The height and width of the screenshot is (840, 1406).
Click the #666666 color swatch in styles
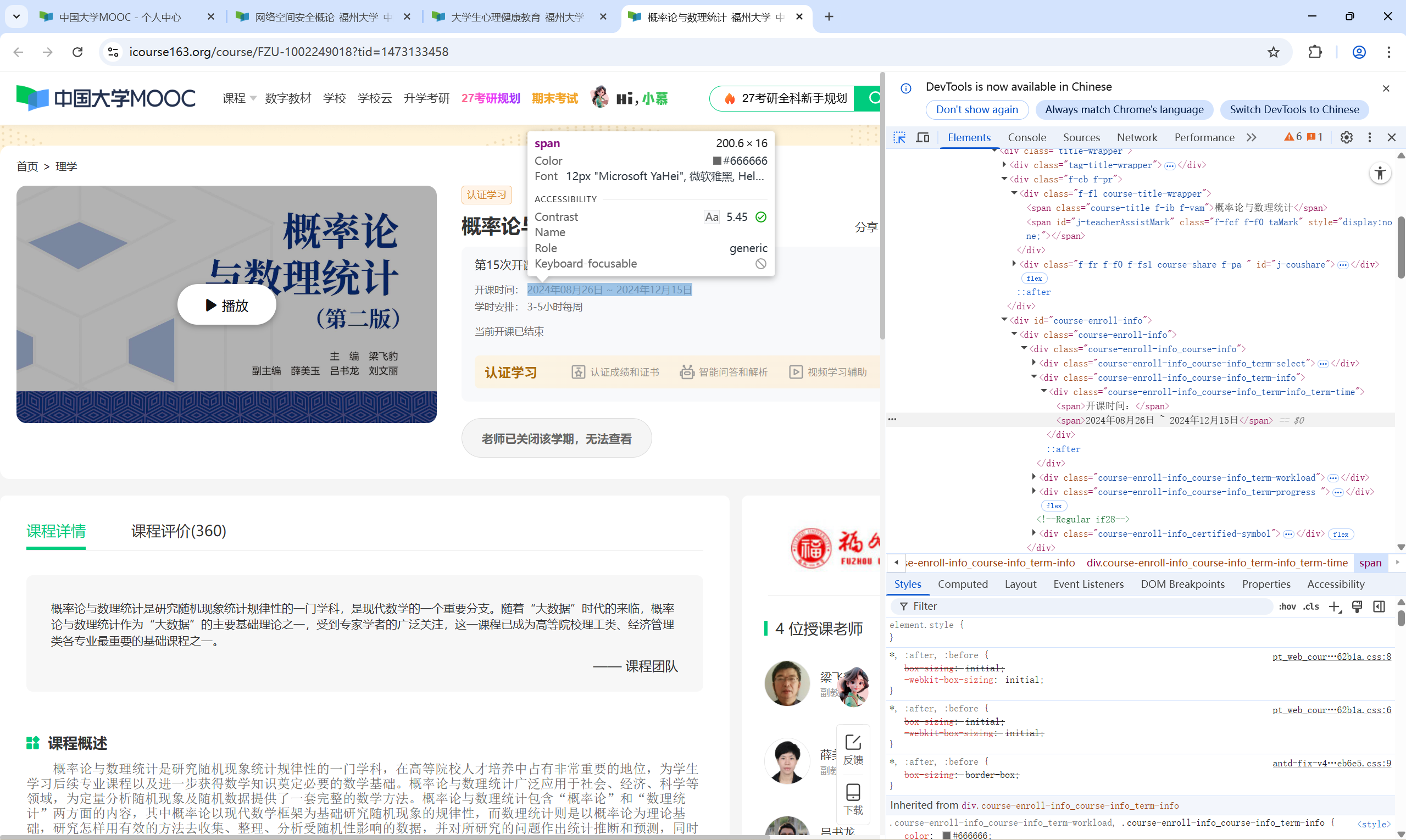[x=946, y=836]
